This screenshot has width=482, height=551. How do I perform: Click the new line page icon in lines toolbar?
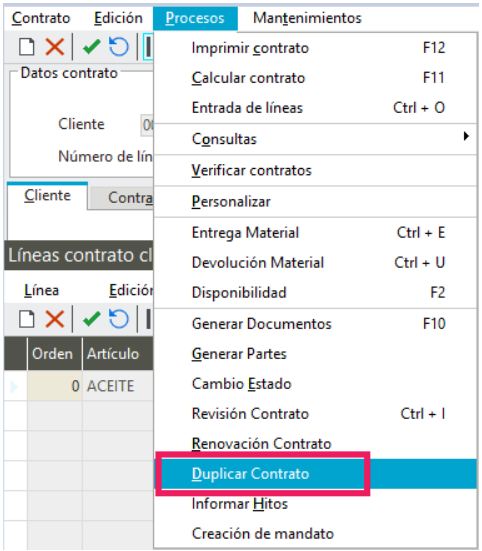tap(27, 319)
